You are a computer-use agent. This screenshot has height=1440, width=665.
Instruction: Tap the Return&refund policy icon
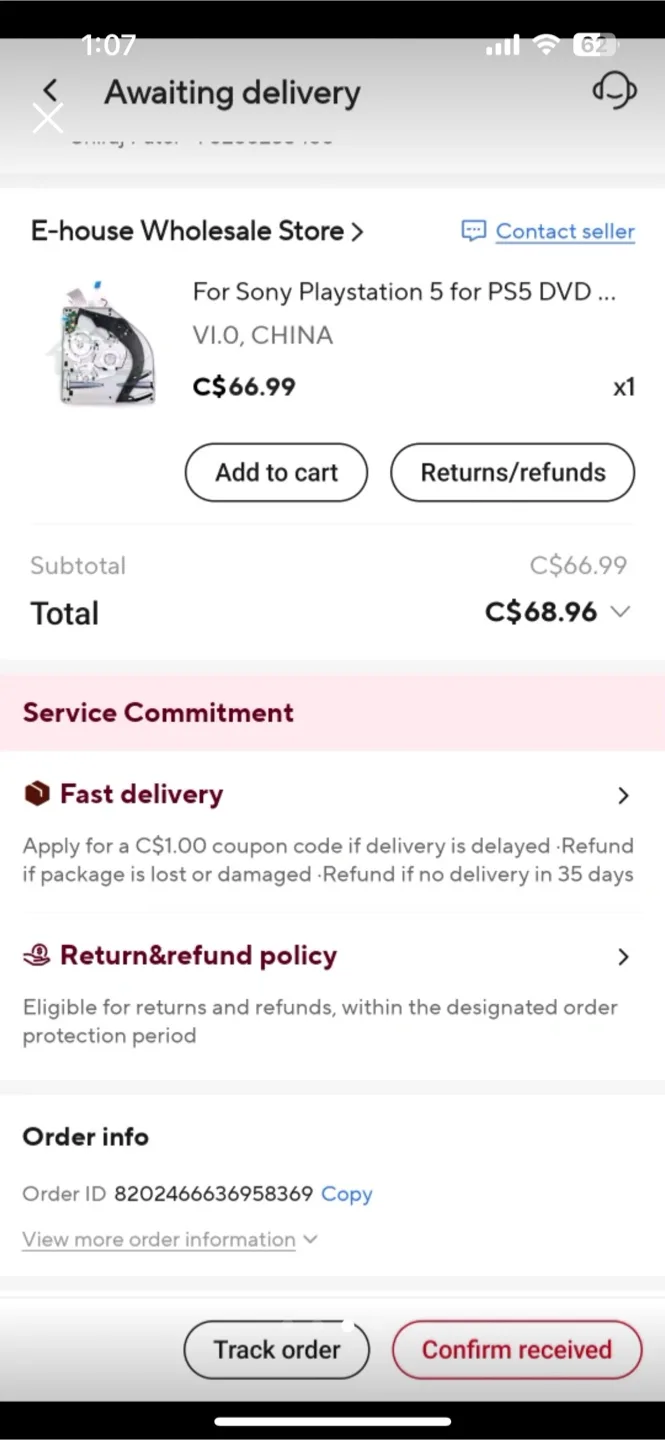pyautogui.click(x=36, y=956)
